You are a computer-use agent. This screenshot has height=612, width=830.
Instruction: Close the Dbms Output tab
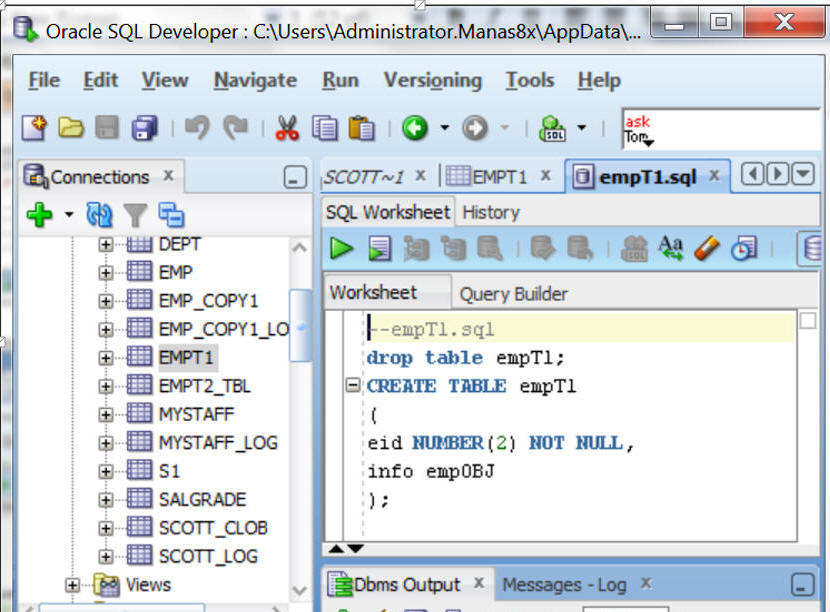click(x=479, y=583)
